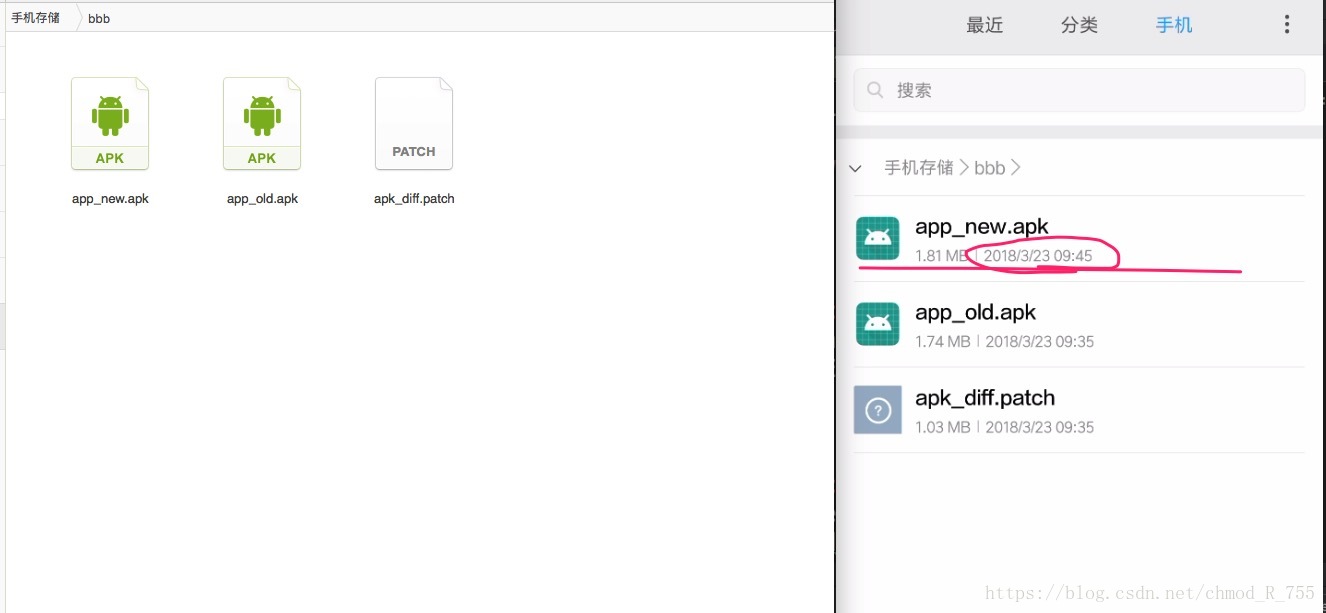Tap the app_old.apk Android icon in the phone list

point(878,324)
